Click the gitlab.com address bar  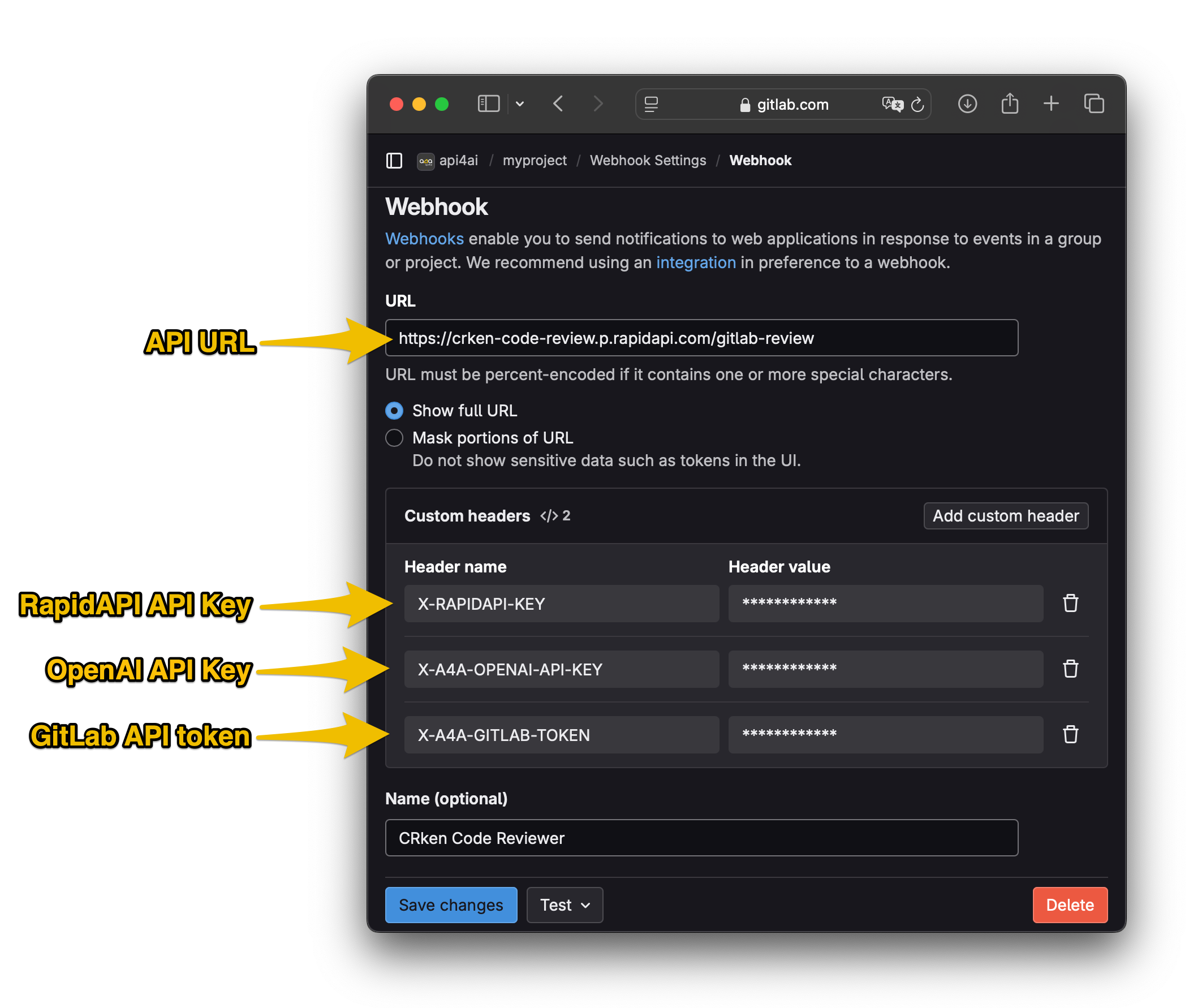tap(783, 104)
